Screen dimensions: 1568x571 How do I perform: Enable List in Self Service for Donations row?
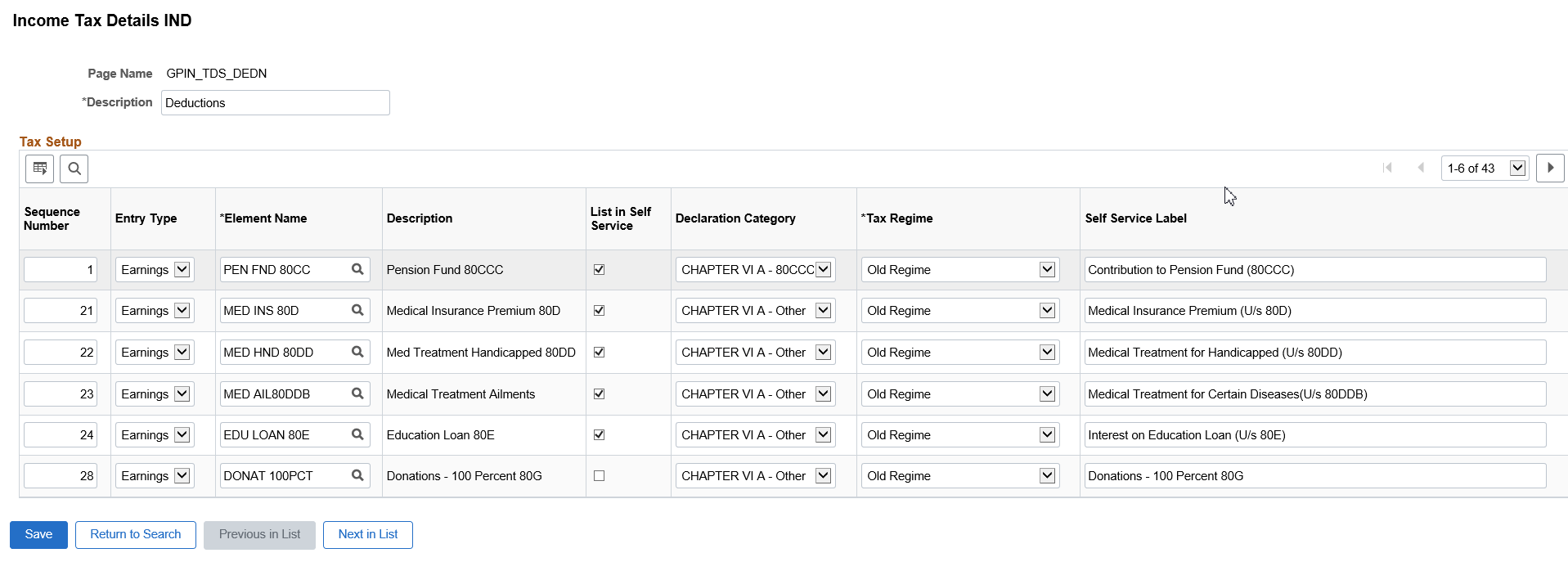coord(599,475)
